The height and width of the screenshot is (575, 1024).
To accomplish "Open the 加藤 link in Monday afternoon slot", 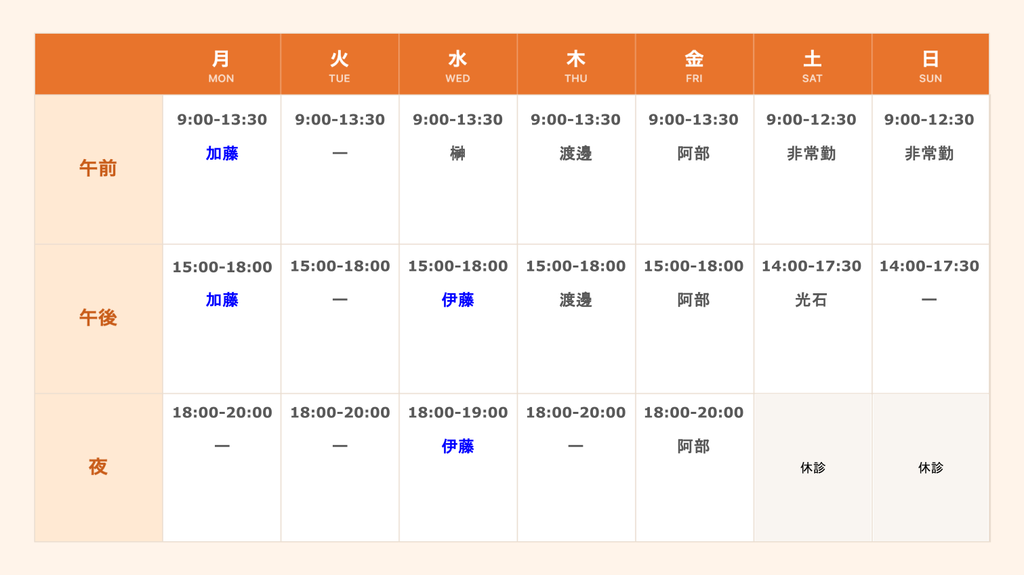I will 222,300.
